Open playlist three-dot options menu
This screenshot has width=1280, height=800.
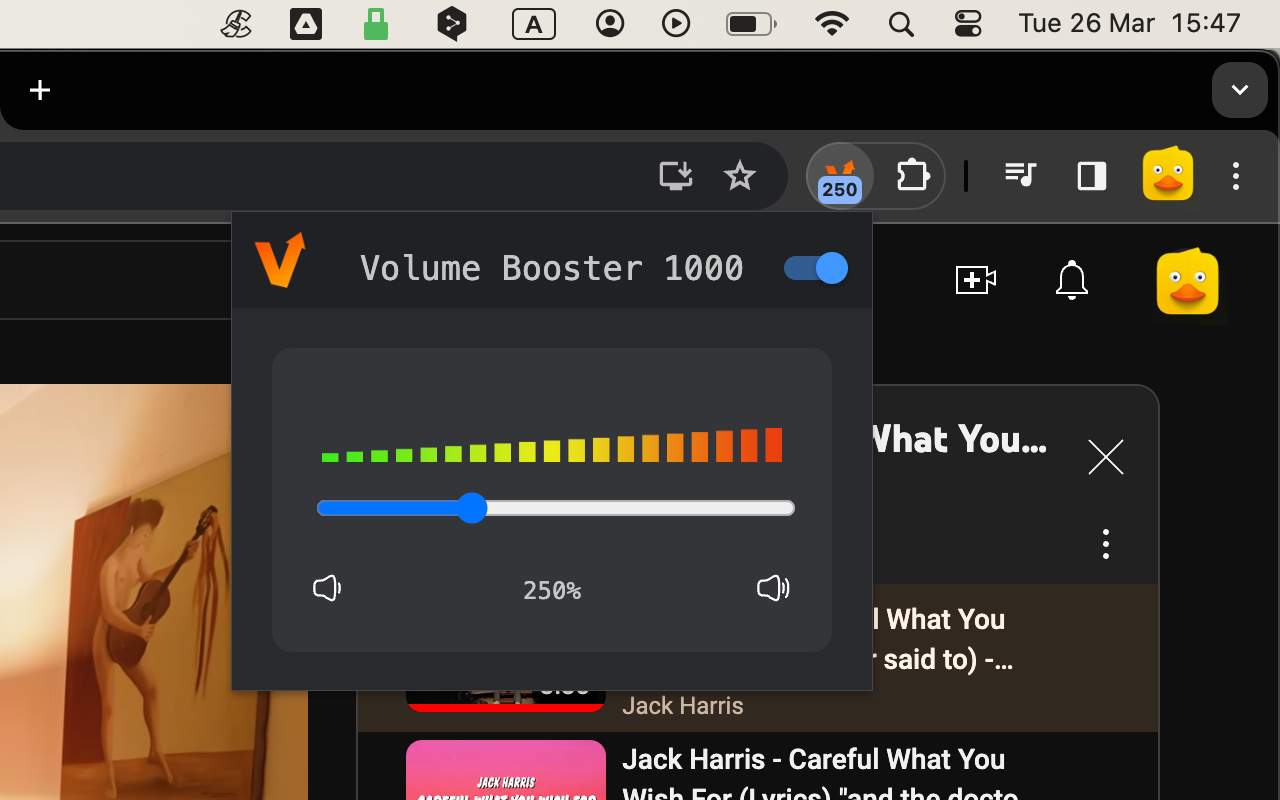[1106, 544]
